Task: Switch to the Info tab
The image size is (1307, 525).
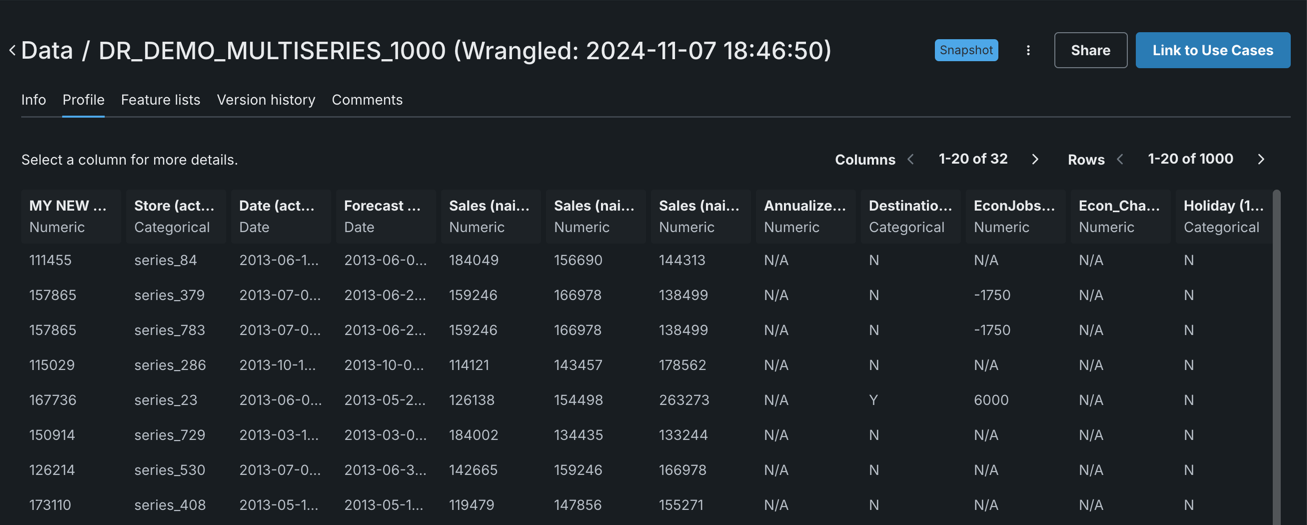Action: click(34, 100)
